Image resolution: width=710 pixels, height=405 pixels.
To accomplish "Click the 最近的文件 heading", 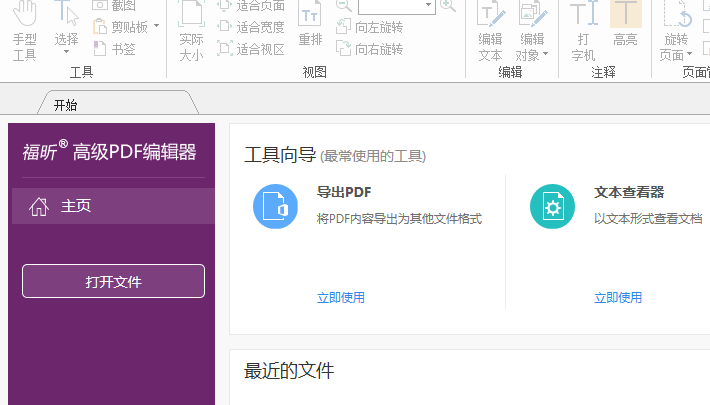I will 289,371.
